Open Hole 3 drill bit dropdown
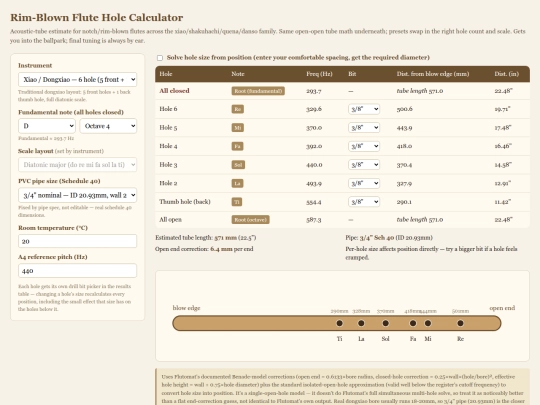The image size is (540, 405). [x=364, y=165]
